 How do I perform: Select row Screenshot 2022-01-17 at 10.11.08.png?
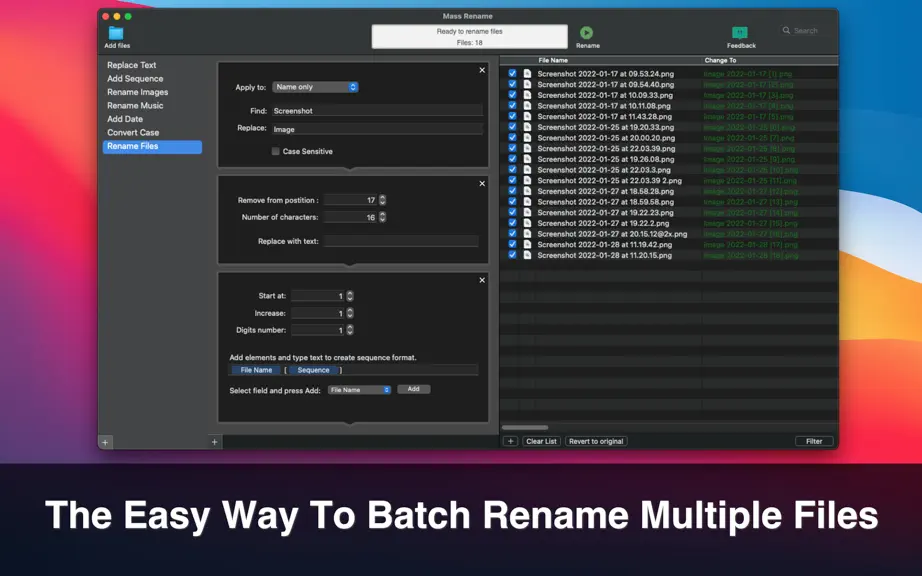669,106
